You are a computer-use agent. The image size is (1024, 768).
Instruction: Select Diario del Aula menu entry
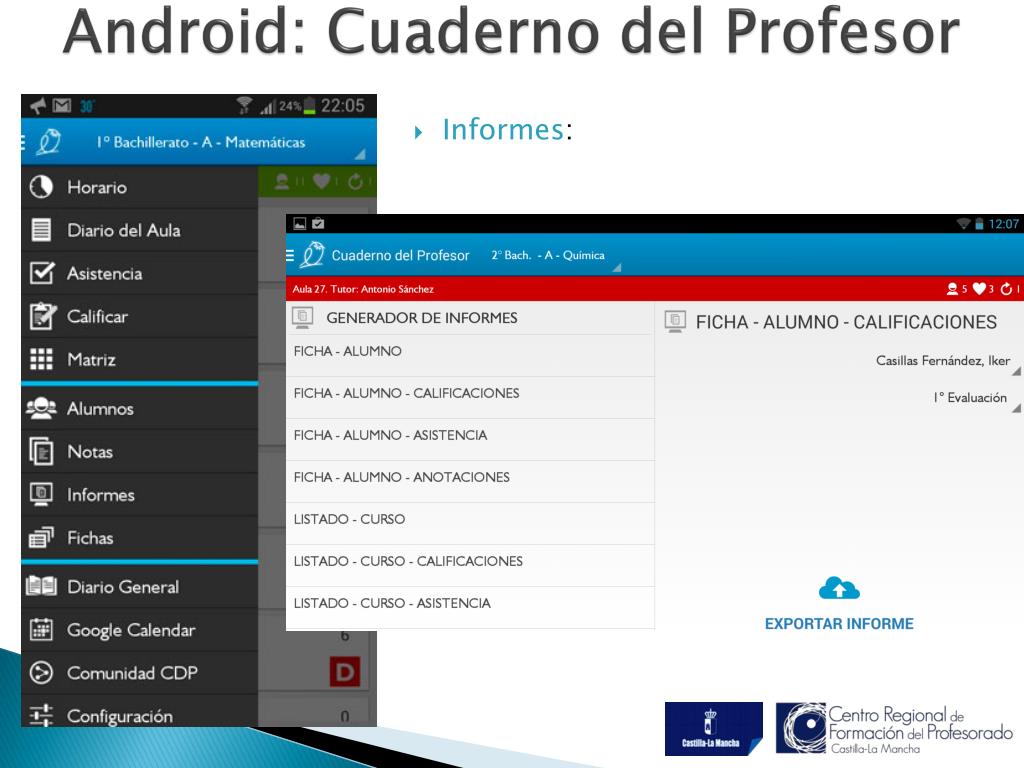[x=140, y=230]
